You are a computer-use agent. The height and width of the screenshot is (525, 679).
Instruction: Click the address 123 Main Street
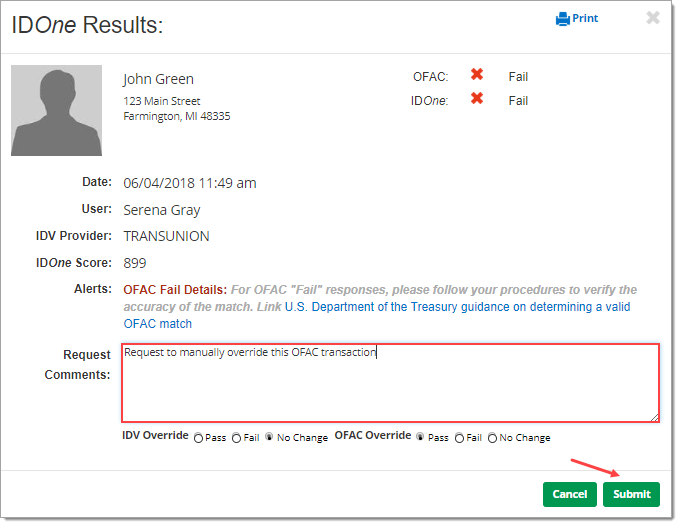(162, 101)
